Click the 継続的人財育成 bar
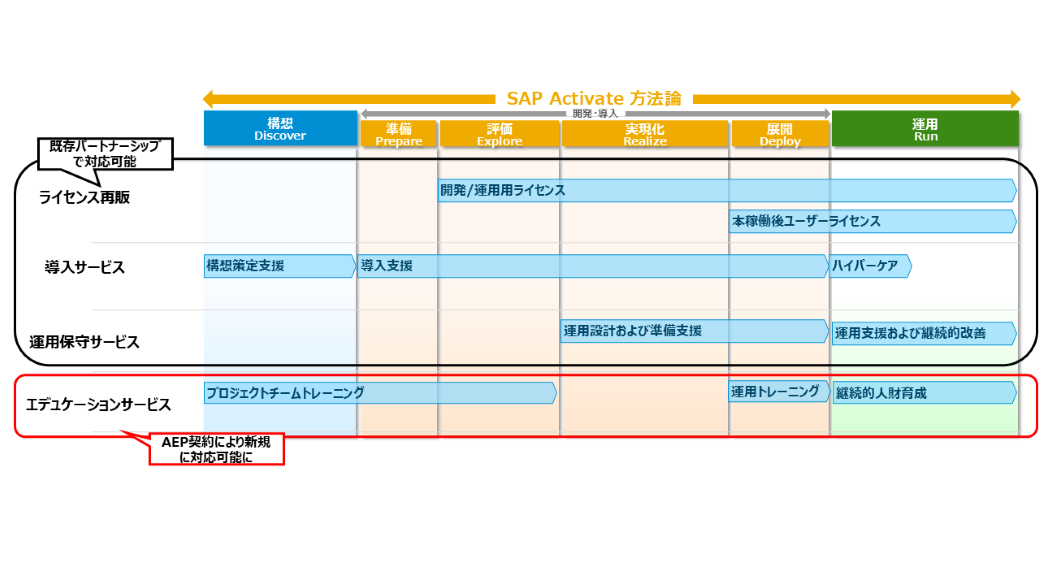Image resolution: width=1040 pixels, height=585 pixels. click(924, 393)
